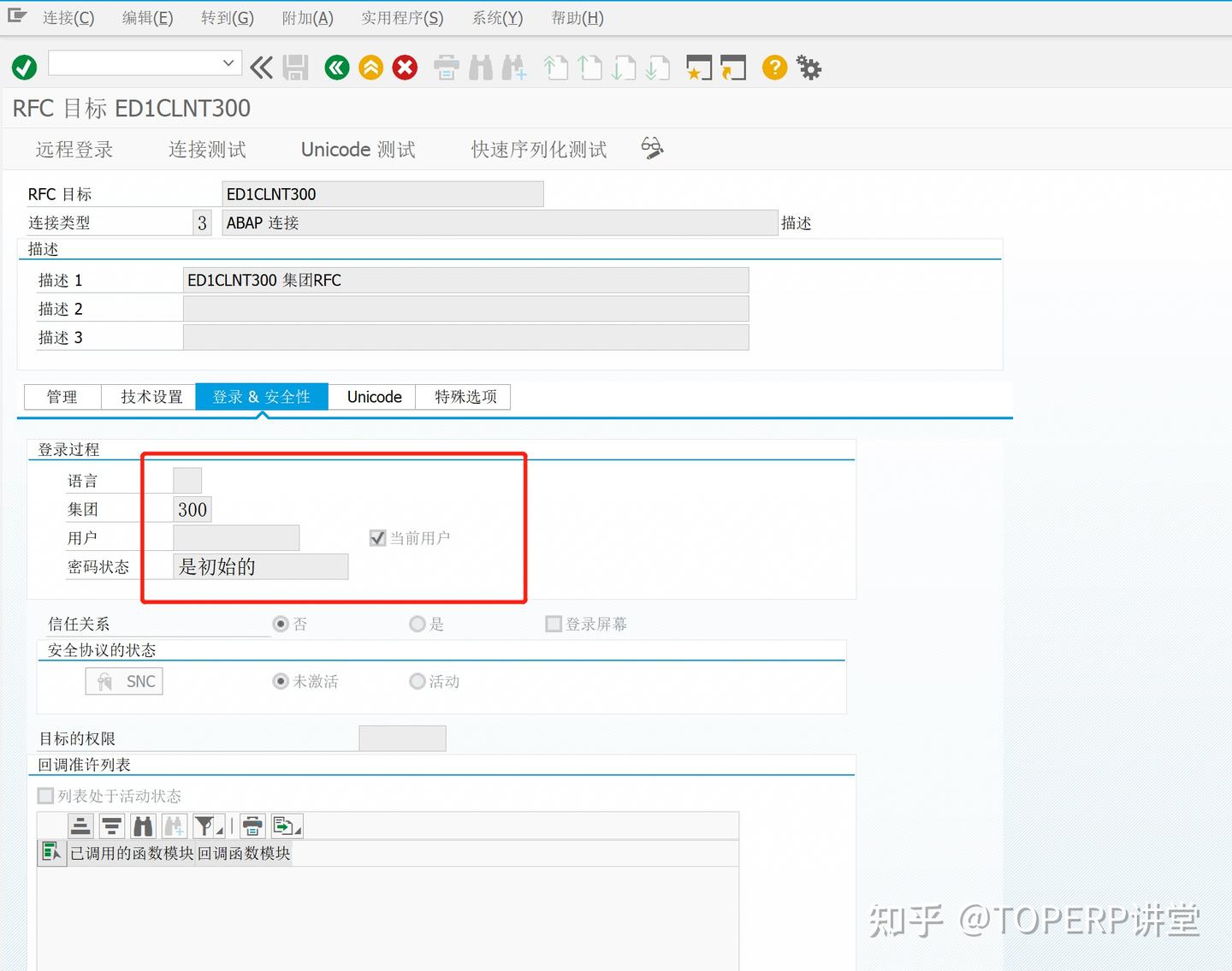Click the 描述 2 input field
The height and width of the screenshot is (971, 1232).
point(466,308)
